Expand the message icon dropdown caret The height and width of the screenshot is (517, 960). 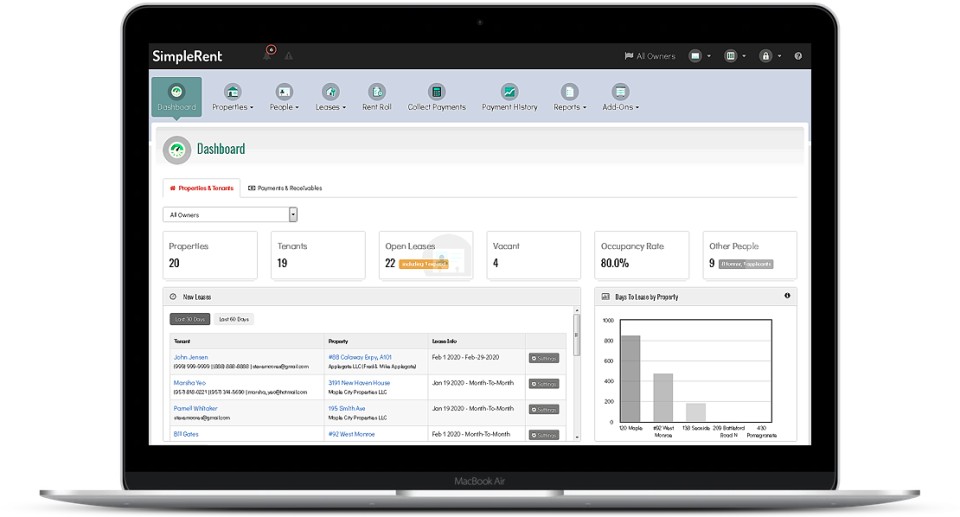click(x=709, y=56)
